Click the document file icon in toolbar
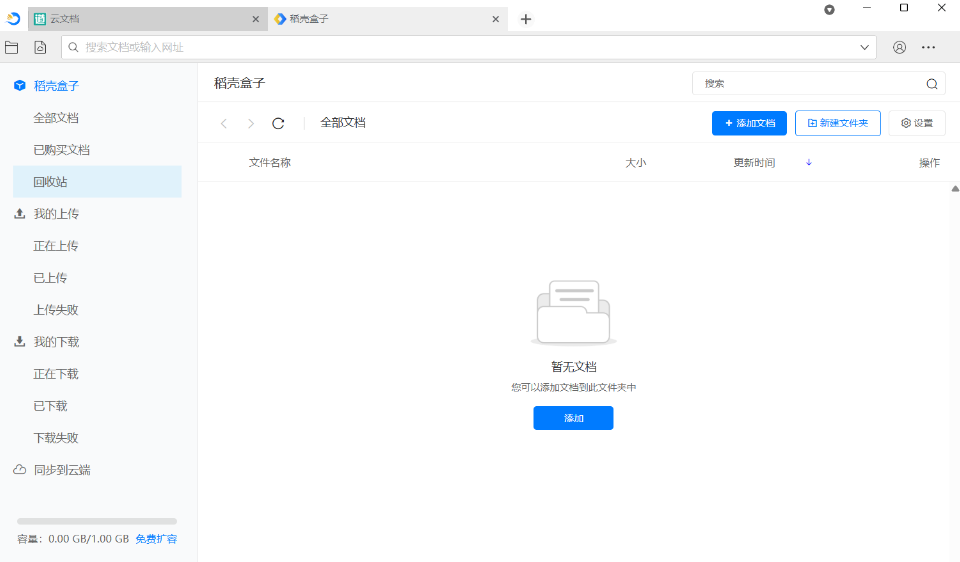 [x=40, y=47]
